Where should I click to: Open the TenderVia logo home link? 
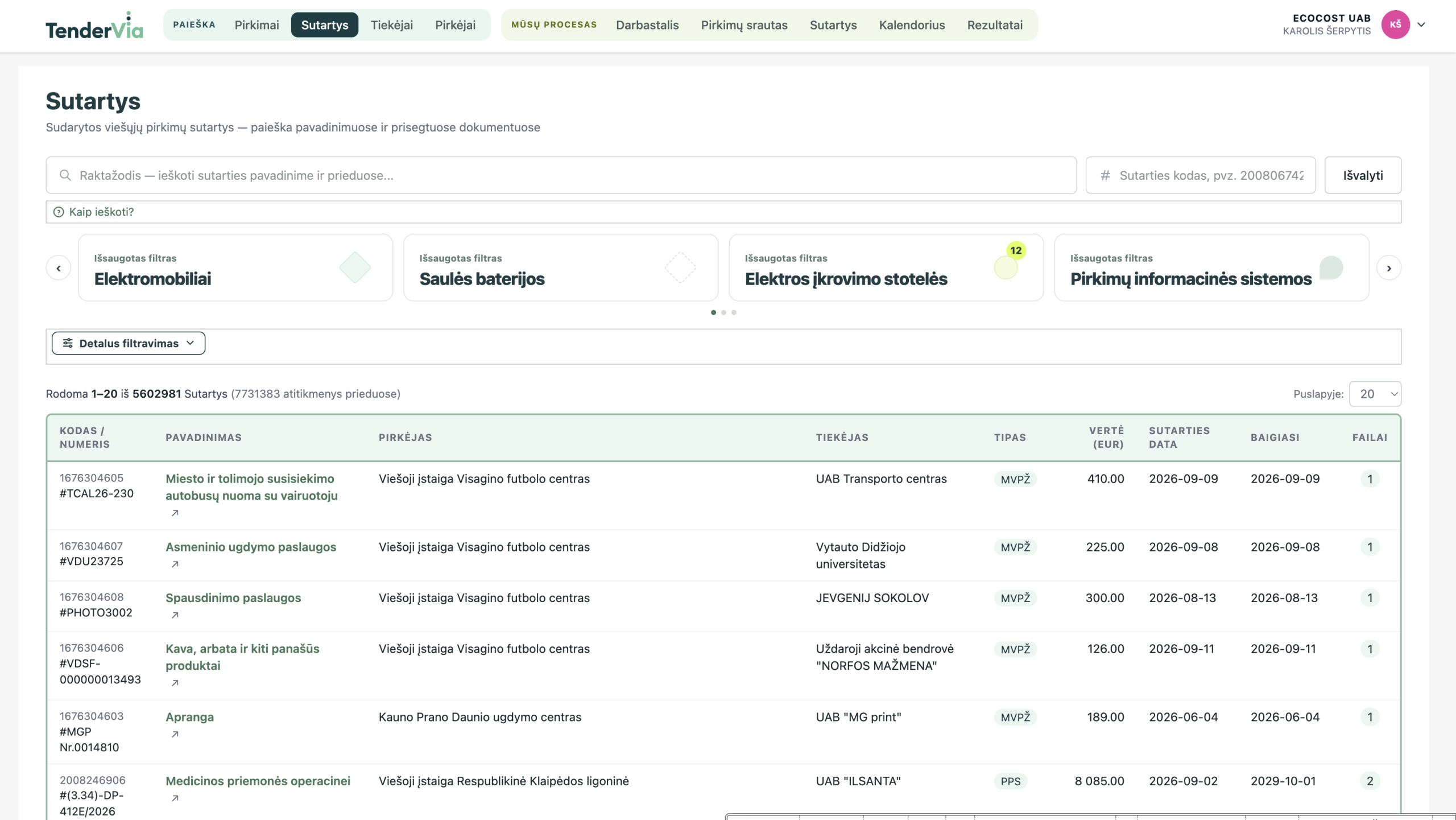94,25
